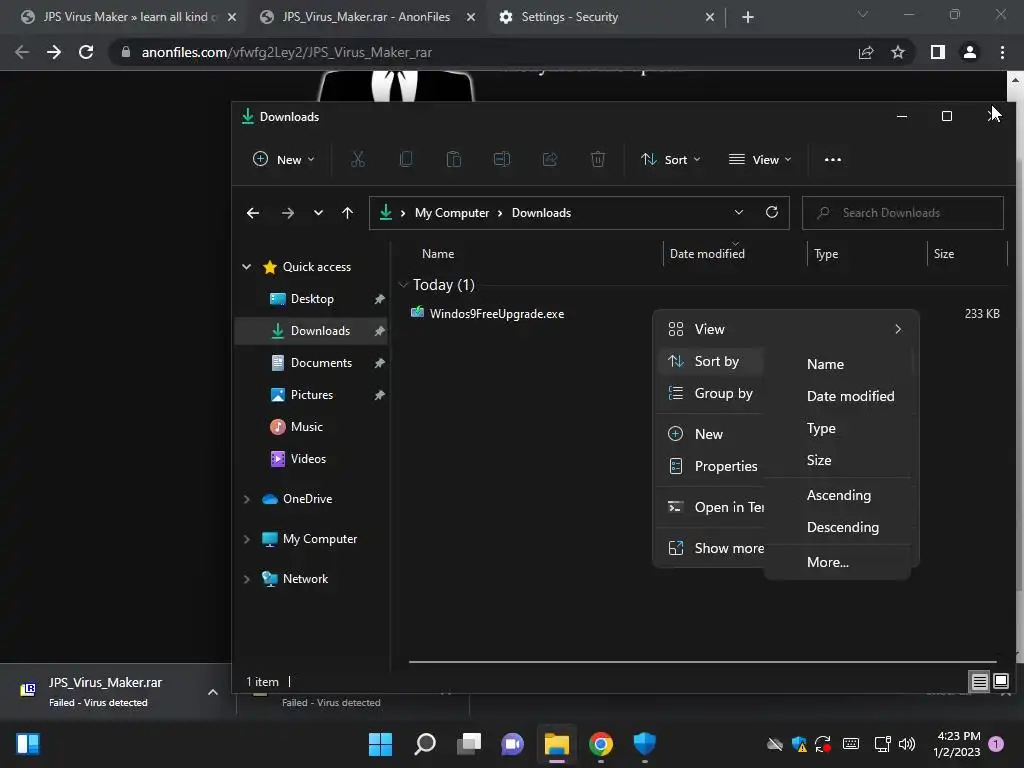Go back in Explorer navigation
1024x768 pixels.
pyautogui.click(x=253, y=213)
